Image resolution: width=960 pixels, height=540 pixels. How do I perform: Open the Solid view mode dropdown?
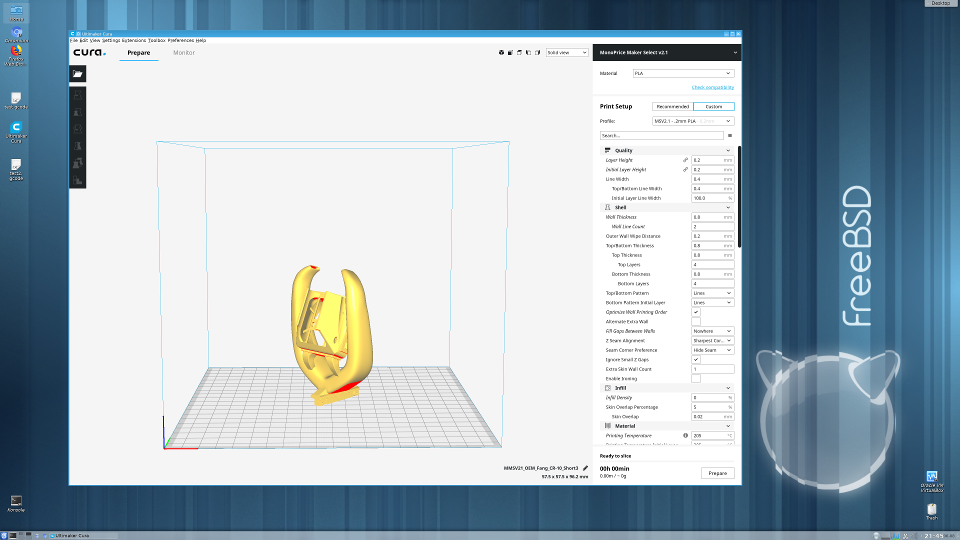568,52
